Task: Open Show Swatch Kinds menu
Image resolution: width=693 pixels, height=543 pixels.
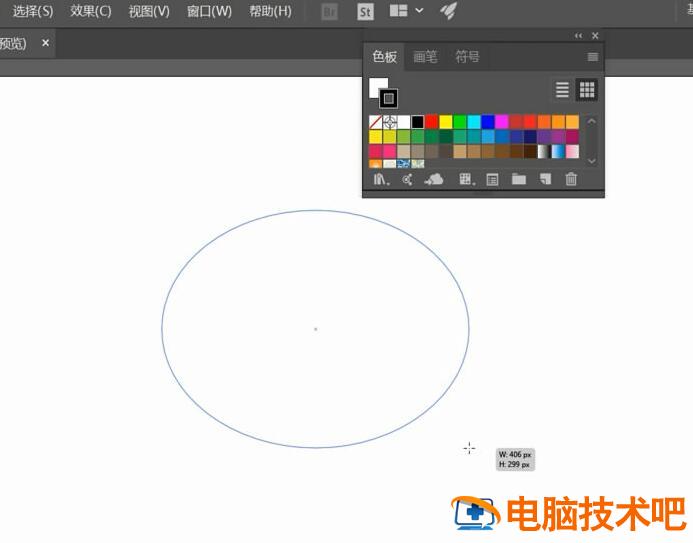Action: tap(465, 180)
